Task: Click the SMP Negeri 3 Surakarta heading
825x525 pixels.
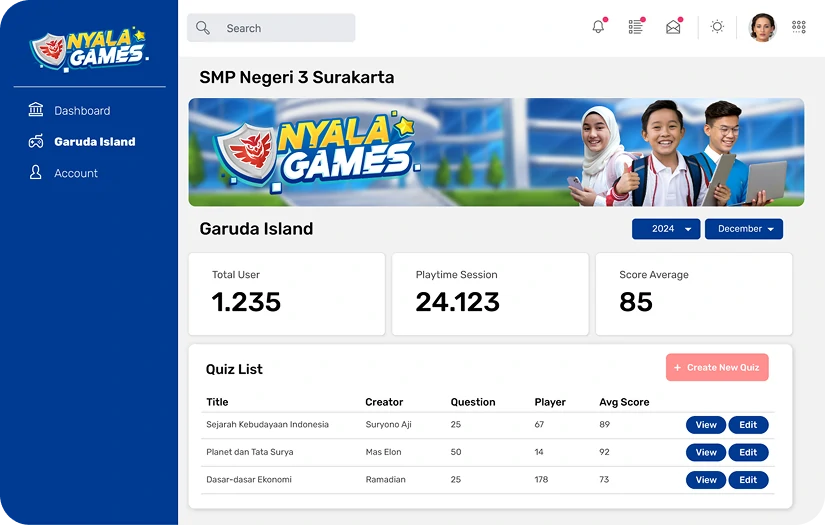Action: click(x=297, y=77)
